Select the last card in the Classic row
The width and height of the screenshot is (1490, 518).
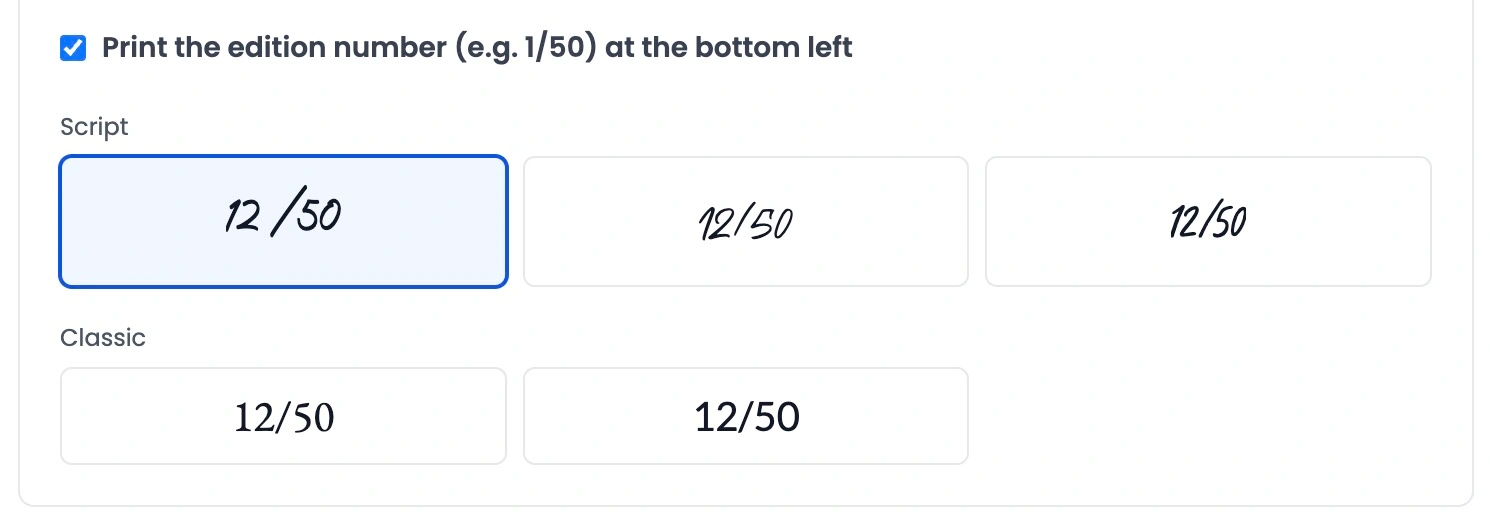pos(746,416)
